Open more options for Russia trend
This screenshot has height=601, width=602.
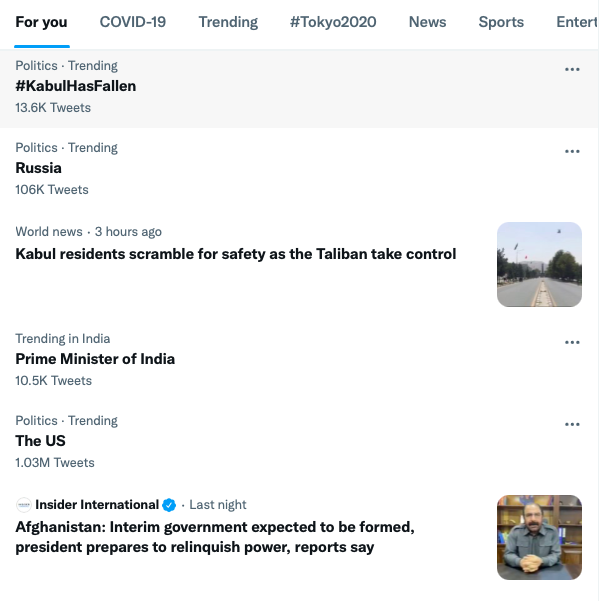coord(572,152)
